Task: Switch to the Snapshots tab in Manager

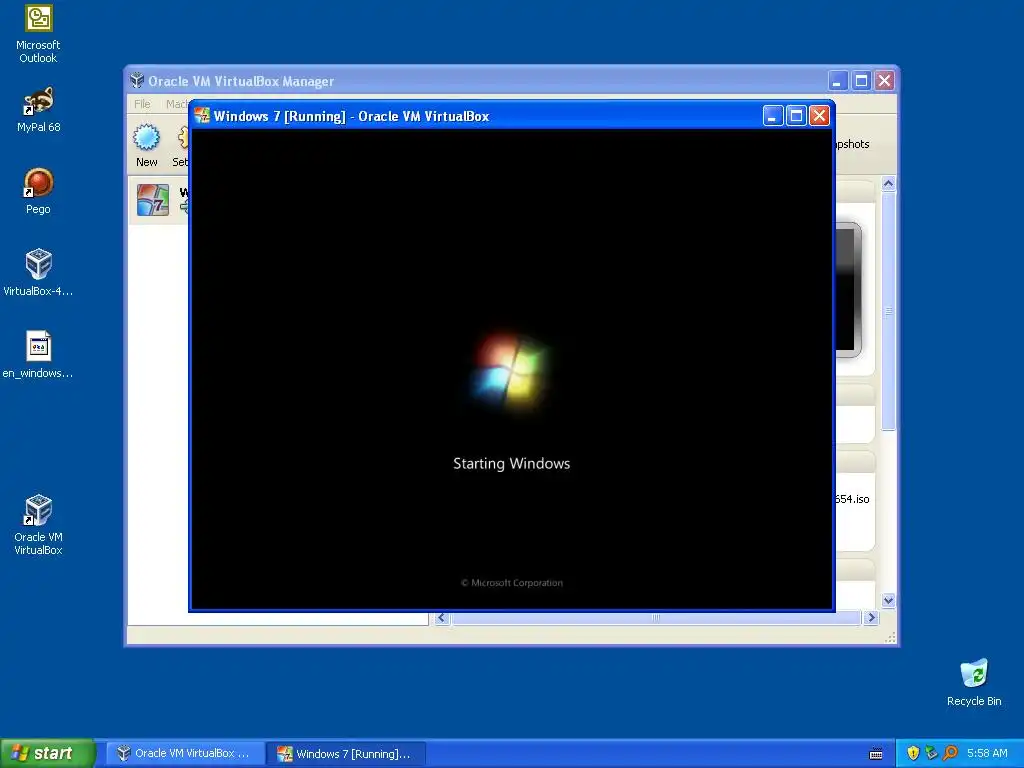Action: pyautogui.click(x=852, y=144)
